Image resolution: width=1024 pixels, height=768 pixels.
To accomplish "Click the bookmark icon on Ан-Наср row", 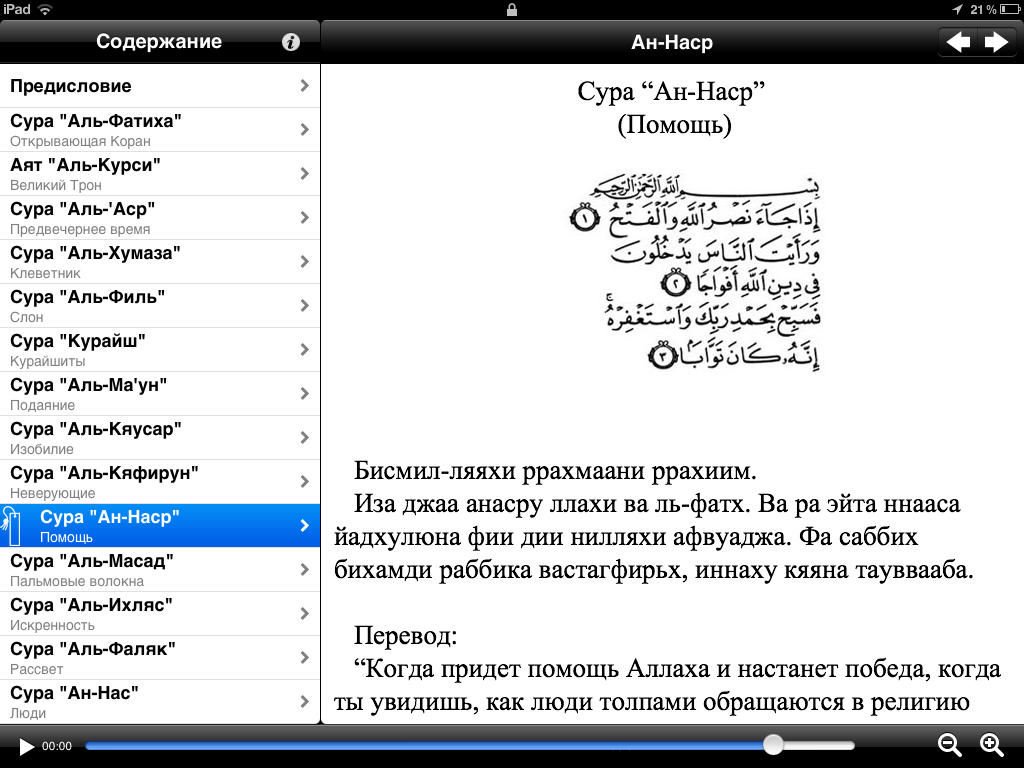I will pyautogui.click(x=12, y=526).
